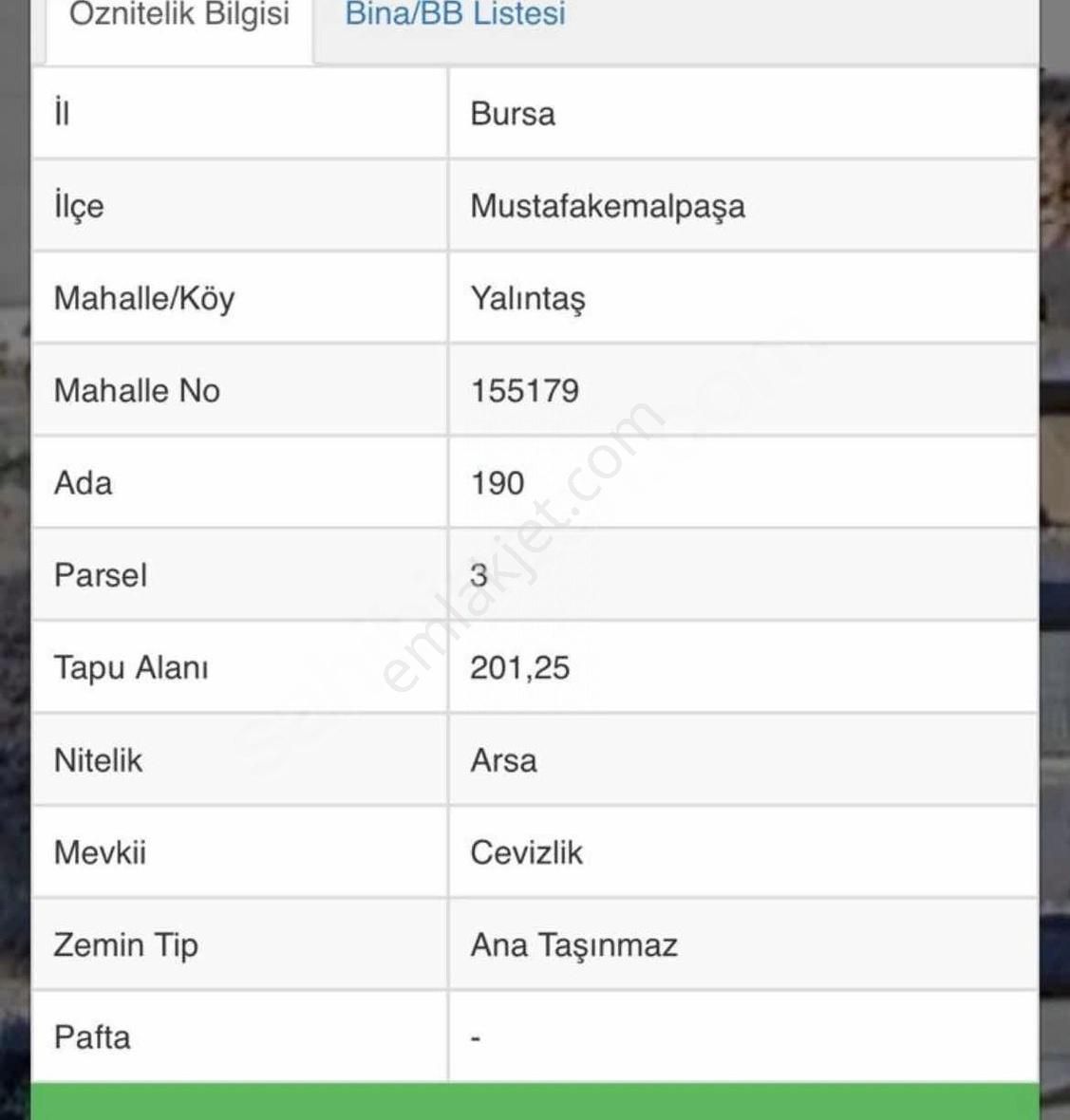The image size is (1070, 1120).
Task: Select the Öznitelik Bilgisi tab
Action: [x=179, y=16]
